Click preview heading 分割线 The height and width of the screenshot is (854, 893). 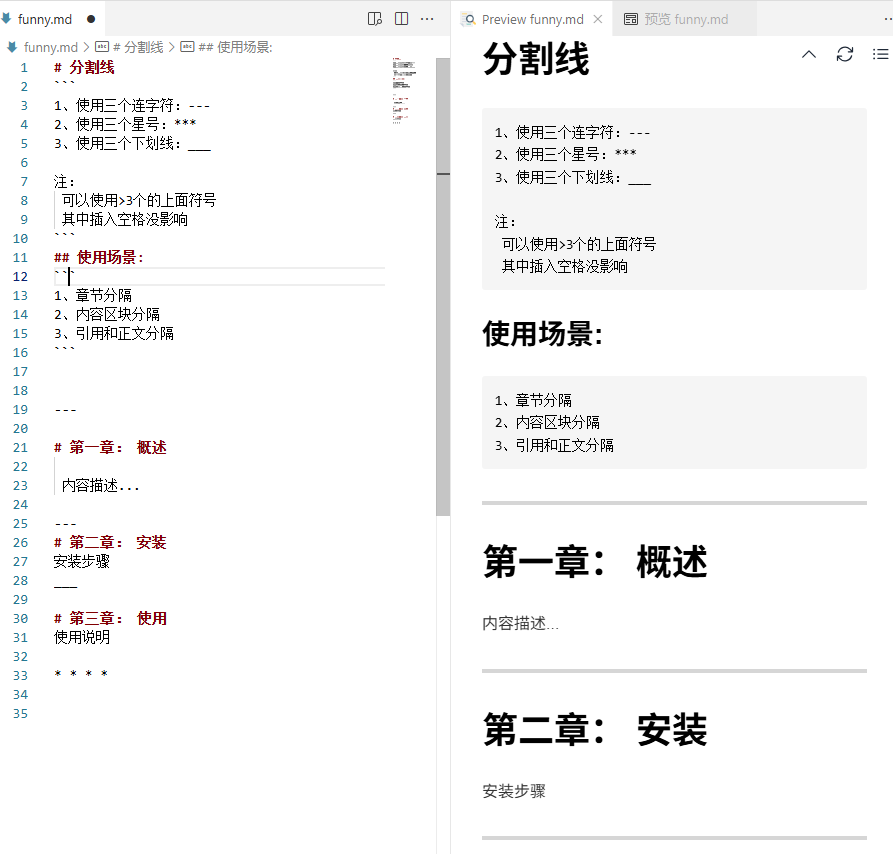point(536,58)
